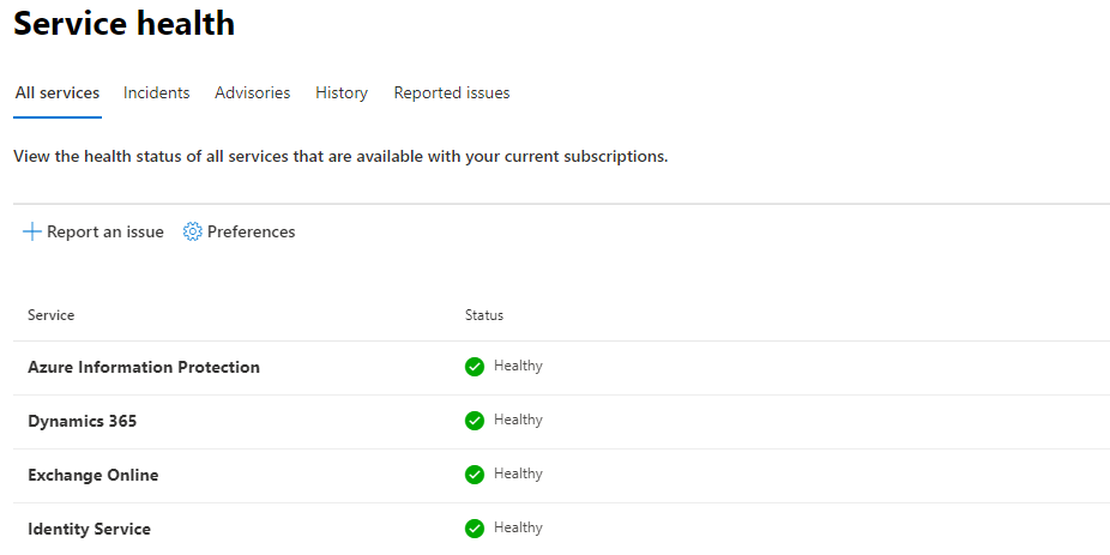Open the History tab
This screenshot has height=555, width=1110.
tap(341, 93)
